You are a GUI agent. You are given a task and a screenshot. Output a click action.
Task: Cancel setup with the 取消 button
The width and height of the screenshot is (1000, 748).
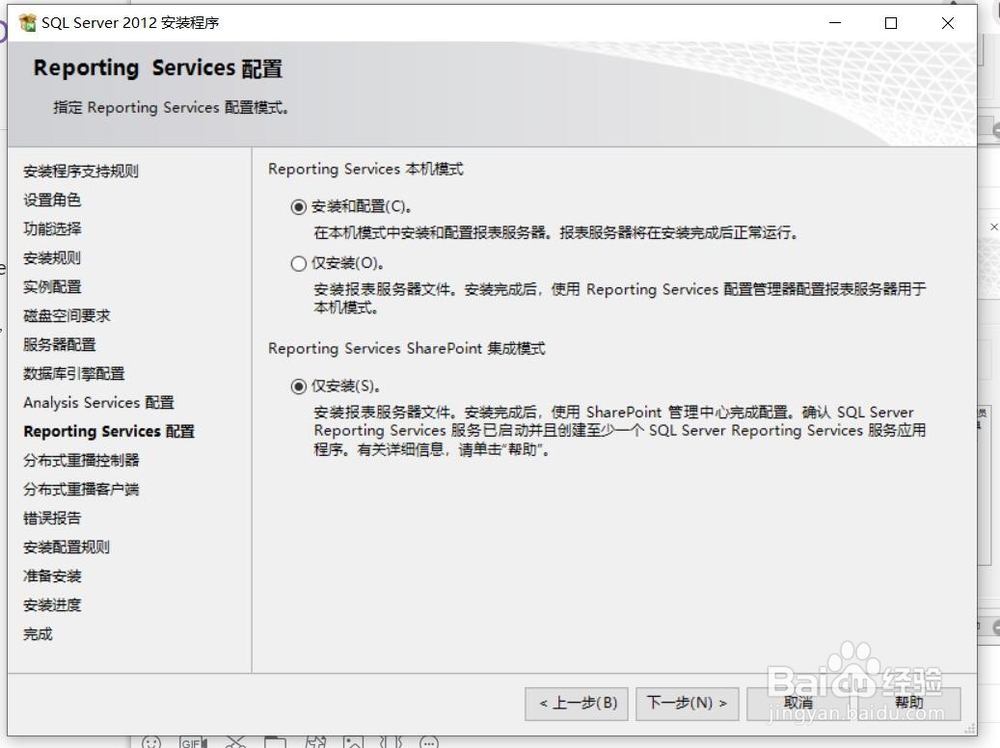coord(798,703)
